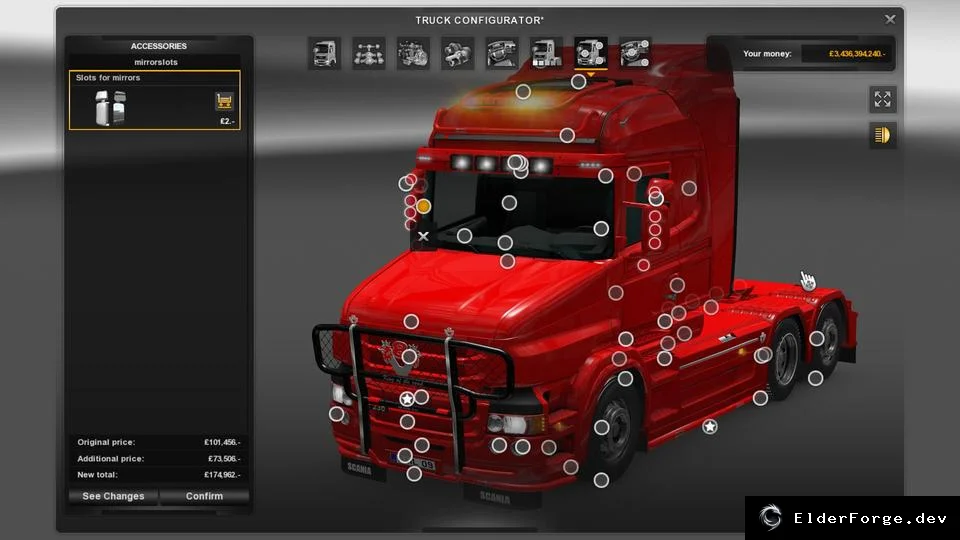
Task: Click the Your money amount field
Action: (847, 54)
